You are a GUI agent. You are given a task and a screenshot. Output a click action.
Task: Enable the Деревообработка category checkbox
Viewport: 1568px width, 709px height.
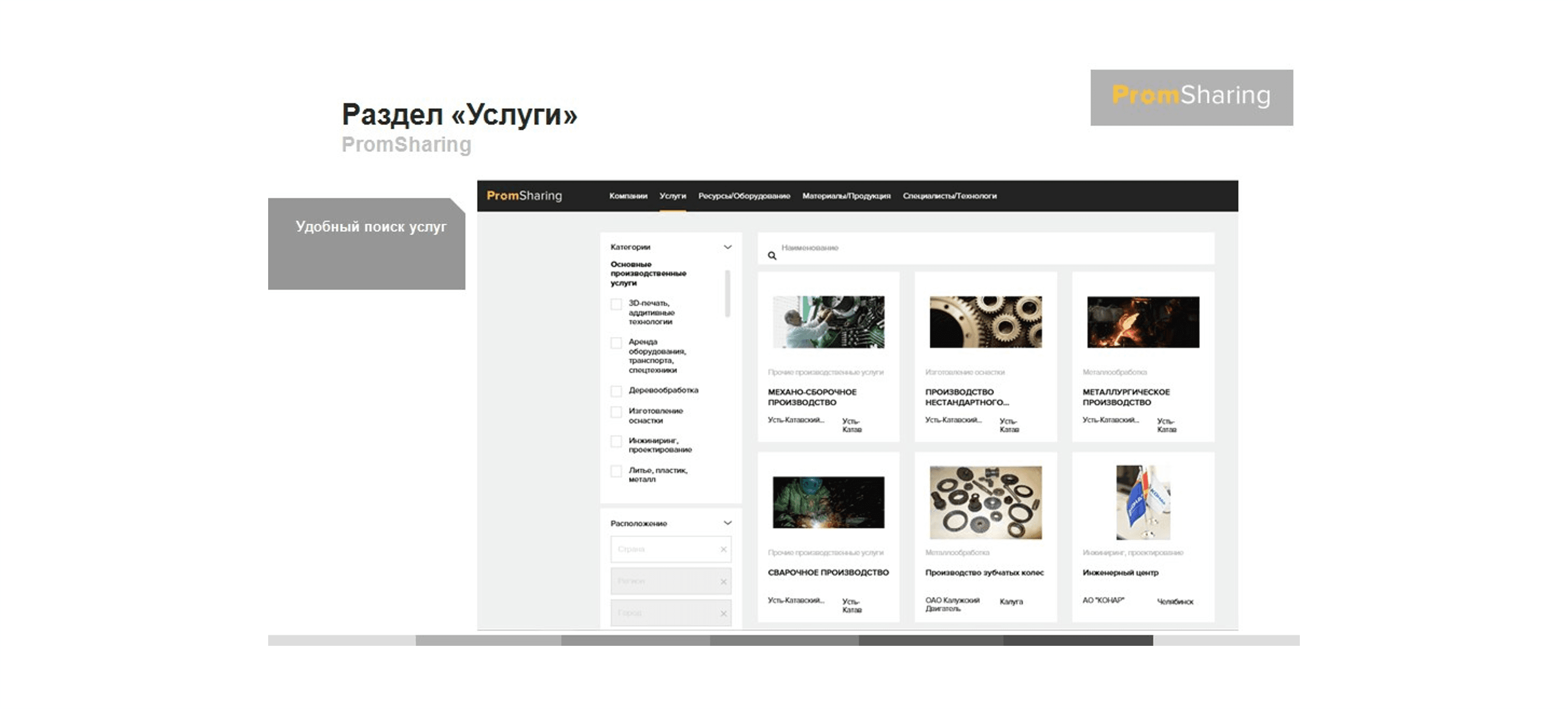[616, 391]
